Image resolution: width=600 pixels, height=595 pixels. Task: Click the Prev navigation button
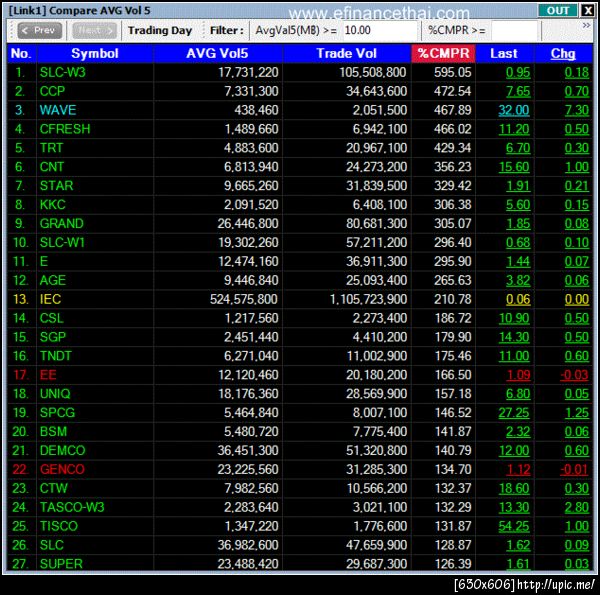39,30
